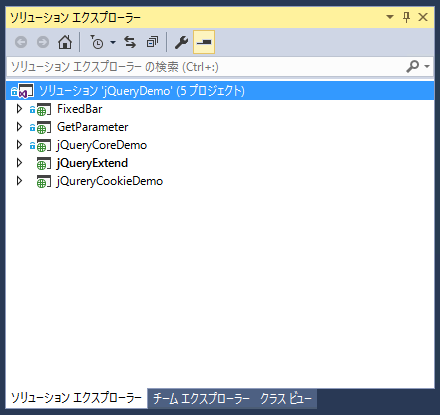The height and width of the screenshot is (415, 440).
Task: Toggle the Preview Selected Items button
Action: click(204, 42)
